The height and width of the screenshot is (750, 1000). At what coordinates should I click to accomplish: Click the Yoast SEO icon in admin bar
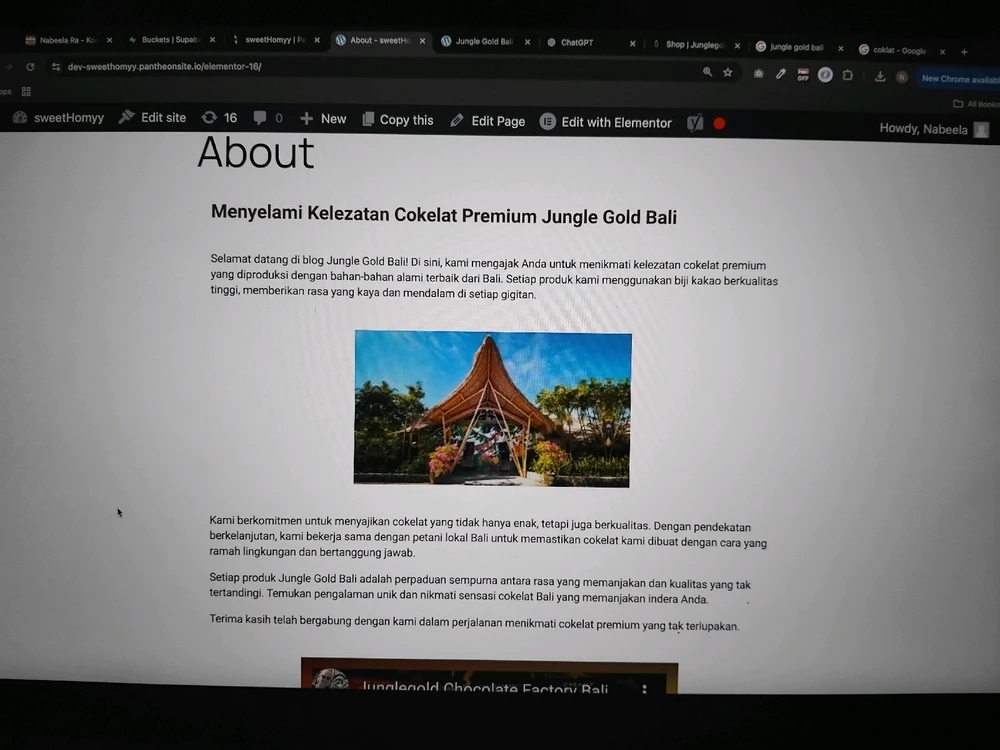(695, 123)
